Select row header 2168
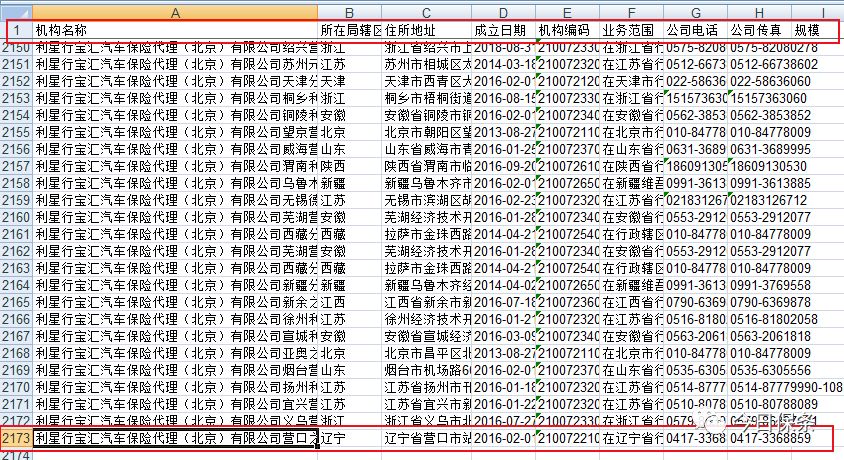 16,353
